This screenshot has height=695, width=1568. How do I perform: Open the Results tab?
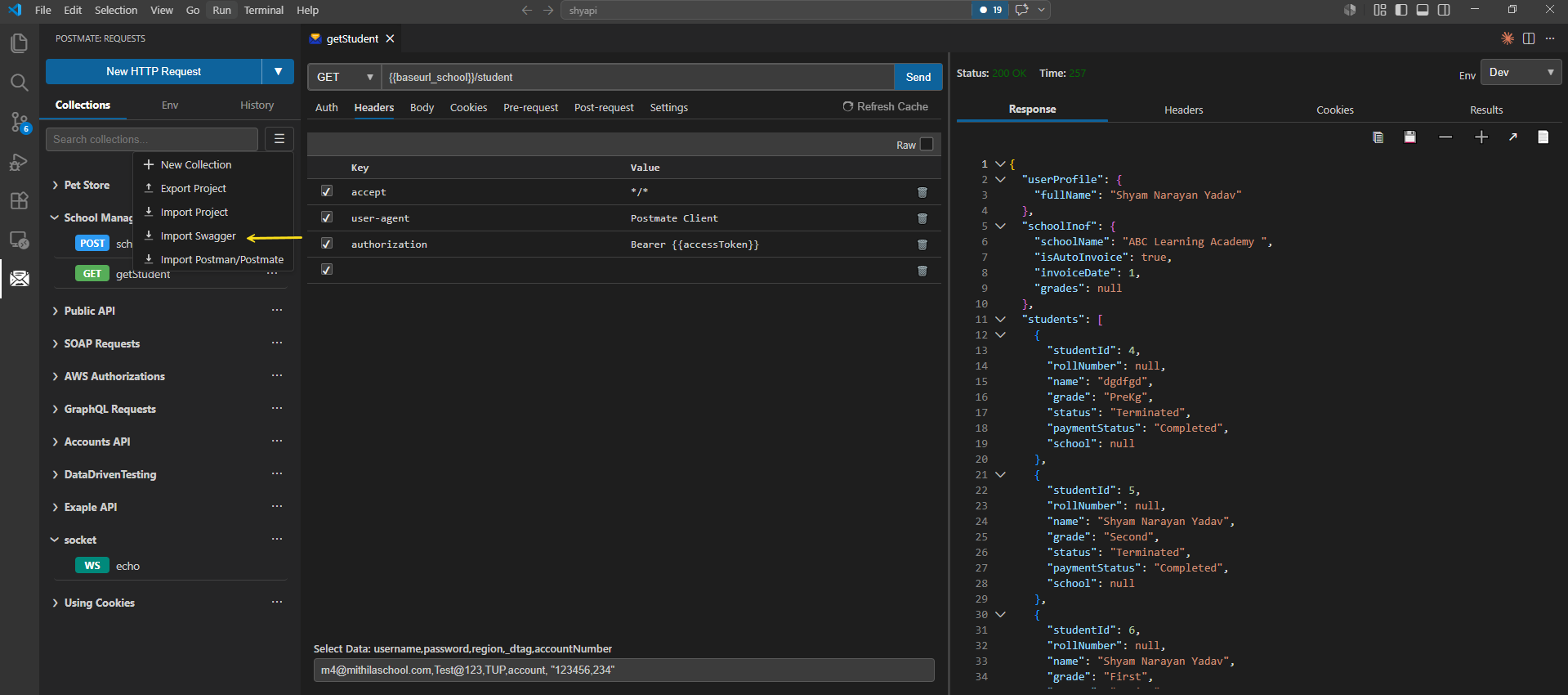1485,110
